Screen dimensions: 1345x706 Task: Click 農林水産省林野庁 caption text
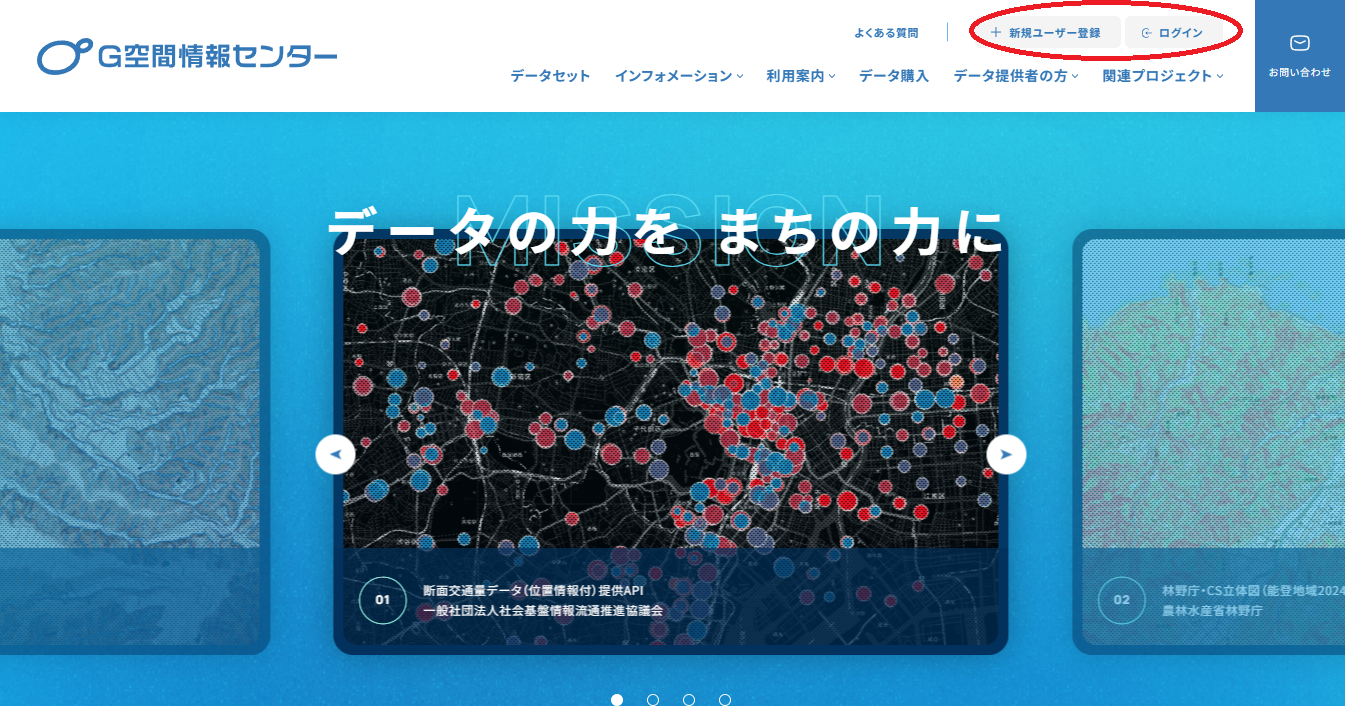(1213, 610)
